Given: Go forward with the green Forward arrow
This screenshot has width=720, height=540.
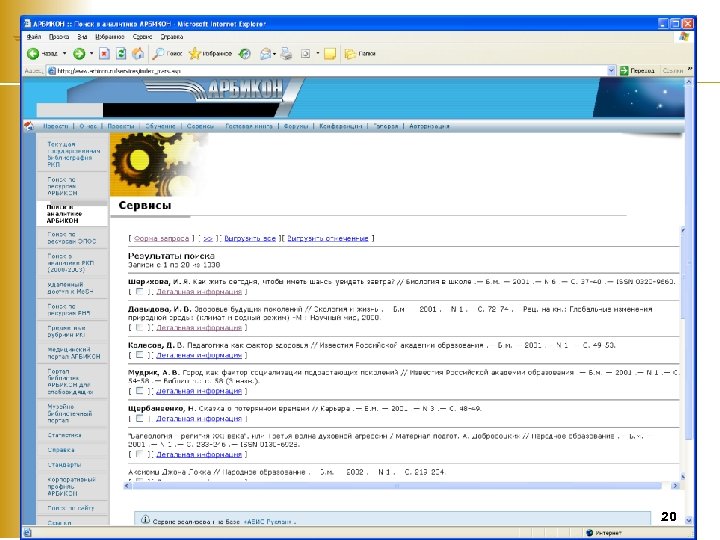Looking at the screenshot, I should 79,54.
